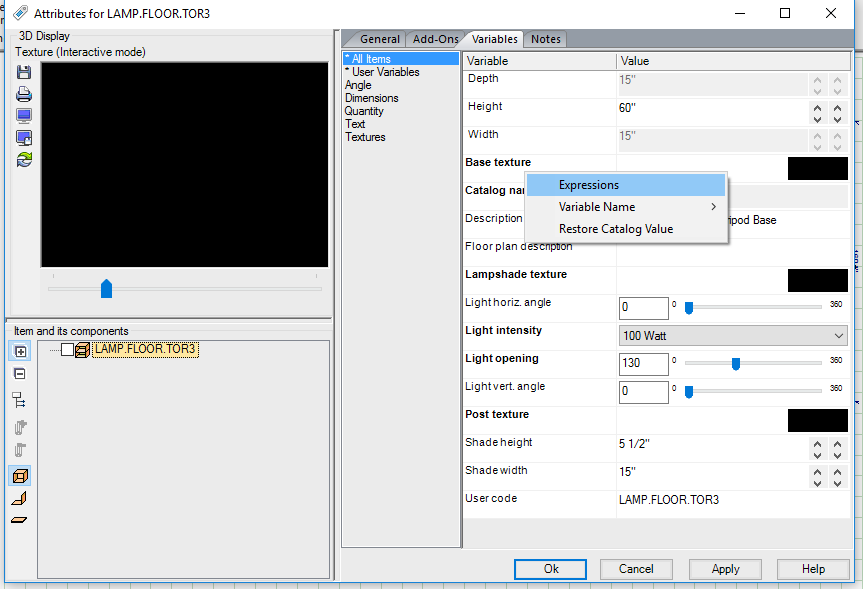Check the LAMP.FLOOR.TOR3 checkbox
The image size is (863, 589).
coord(67,350)
